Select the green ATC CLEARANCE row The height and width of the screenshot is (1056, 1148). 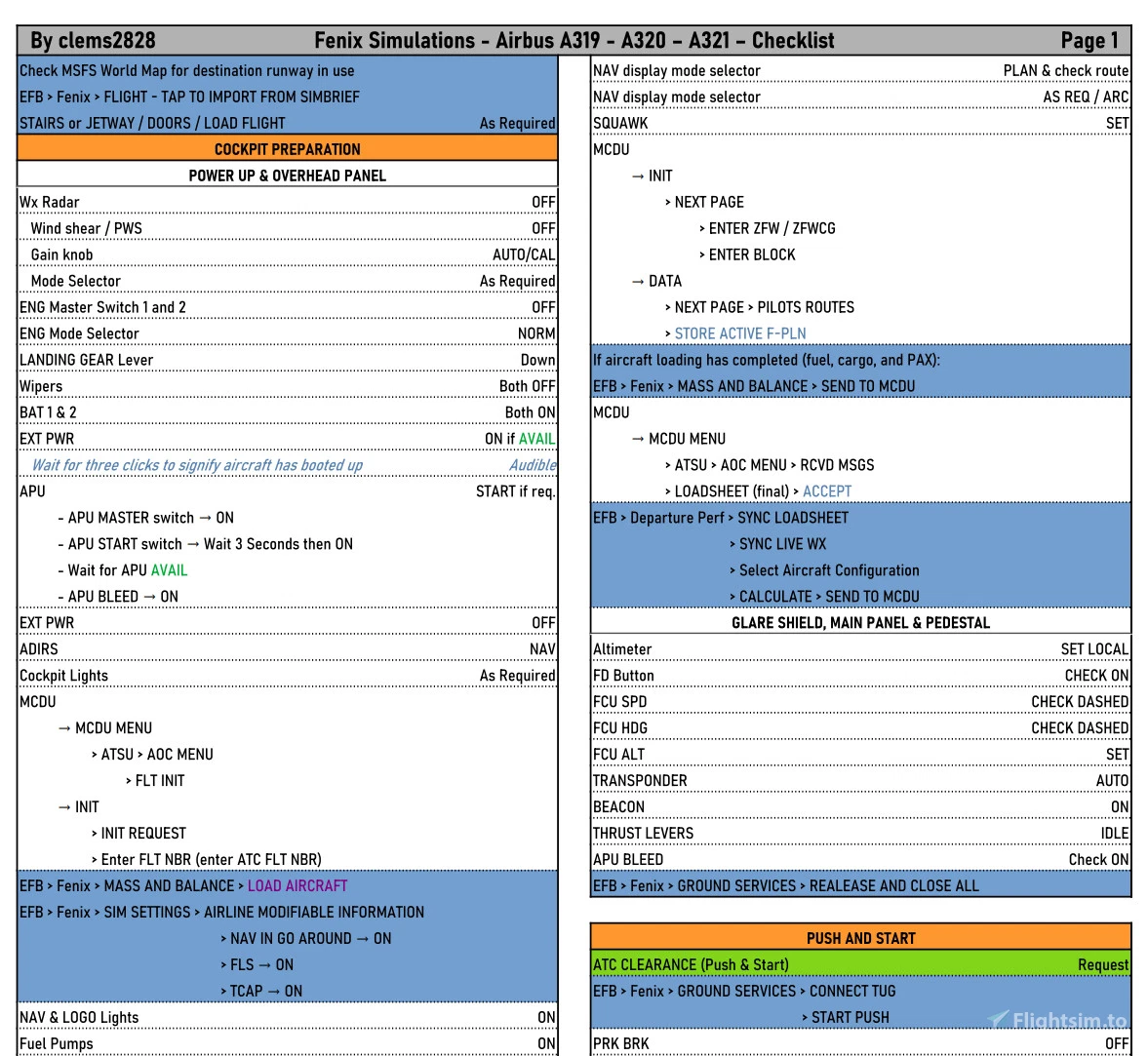tap(860, 964)
